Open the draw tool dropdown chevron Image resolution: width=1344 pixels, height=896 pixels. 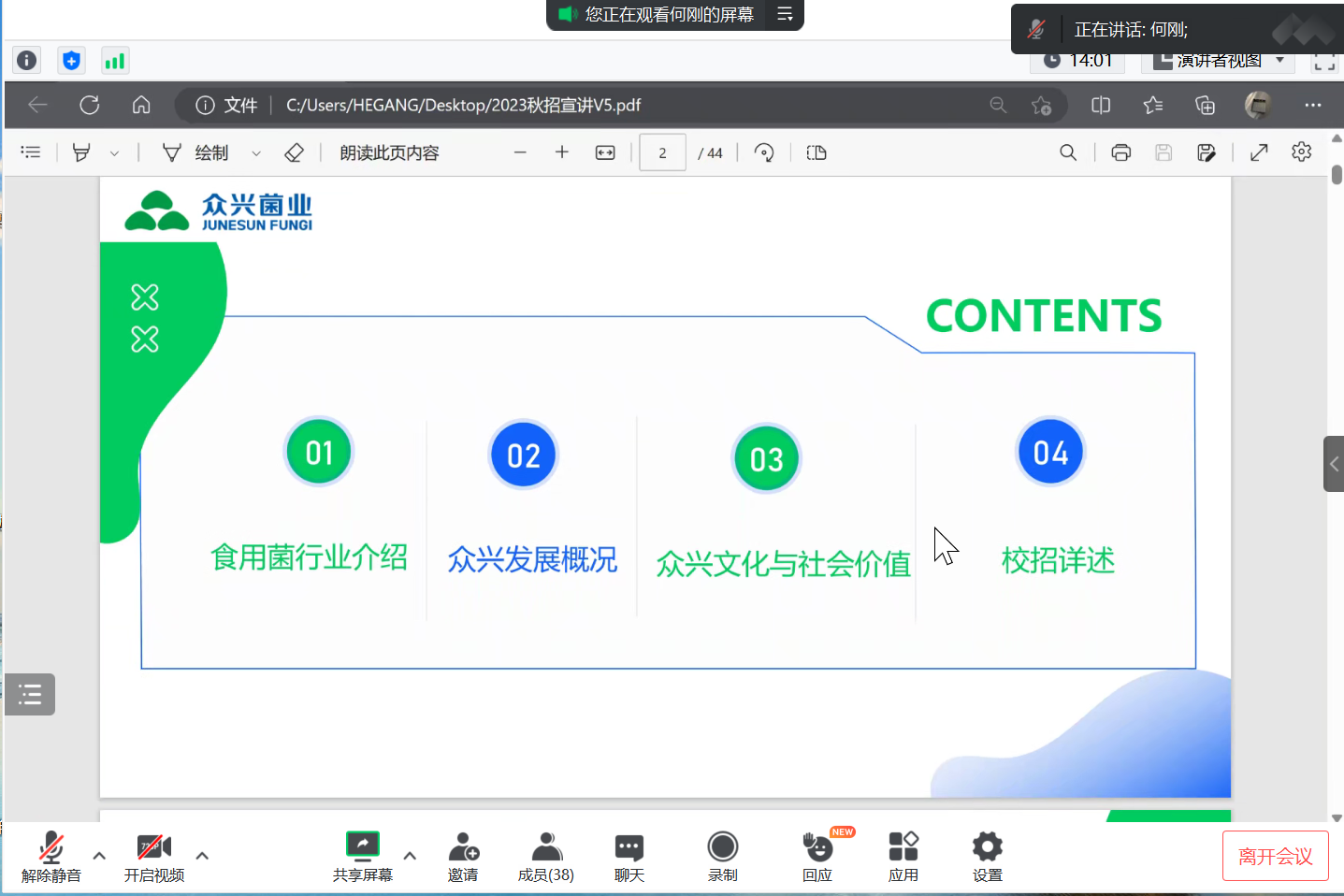coord(255,153)
